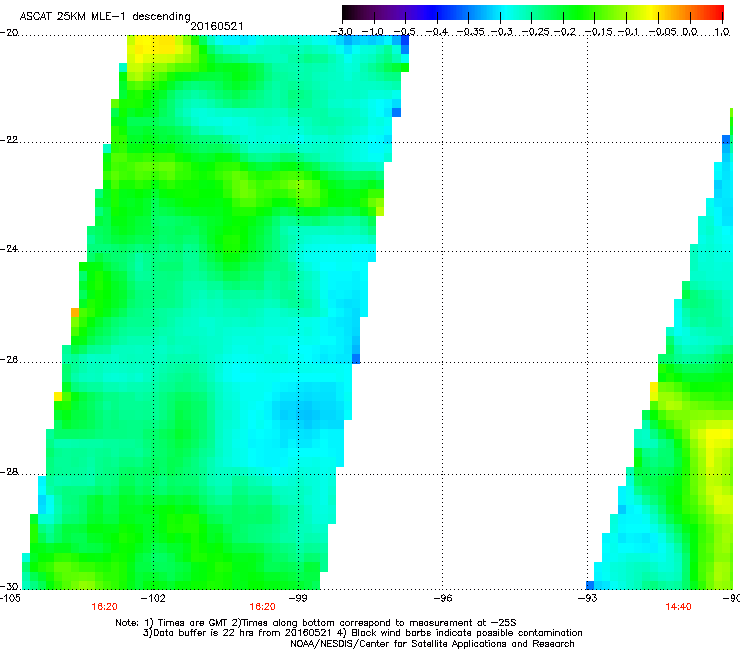
Task: Click the 16:20 time between -105 and -102
Action: click(104, 607)
